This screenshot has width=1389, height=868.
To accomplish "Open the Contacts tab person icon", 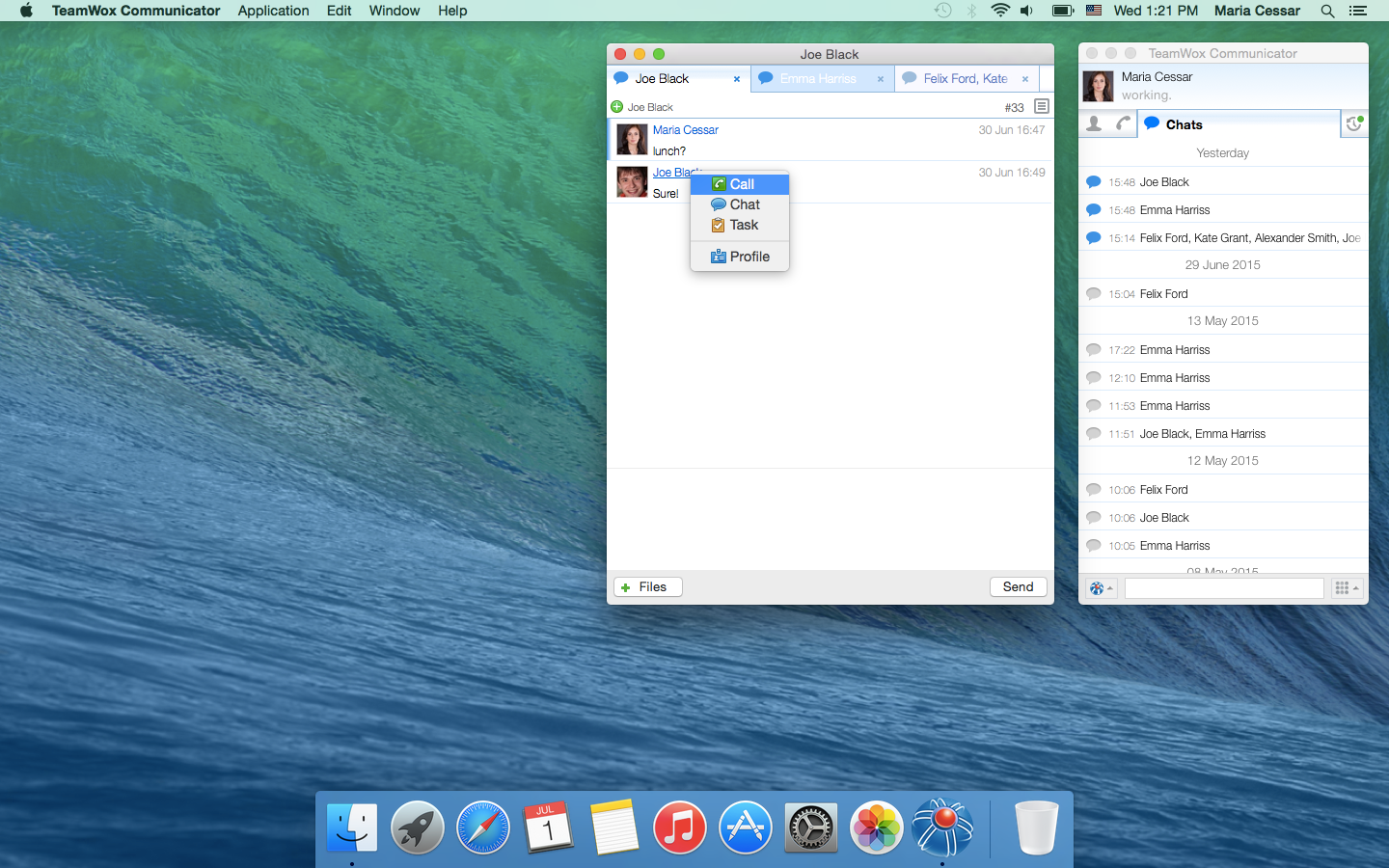I will tap(1094, 123).
